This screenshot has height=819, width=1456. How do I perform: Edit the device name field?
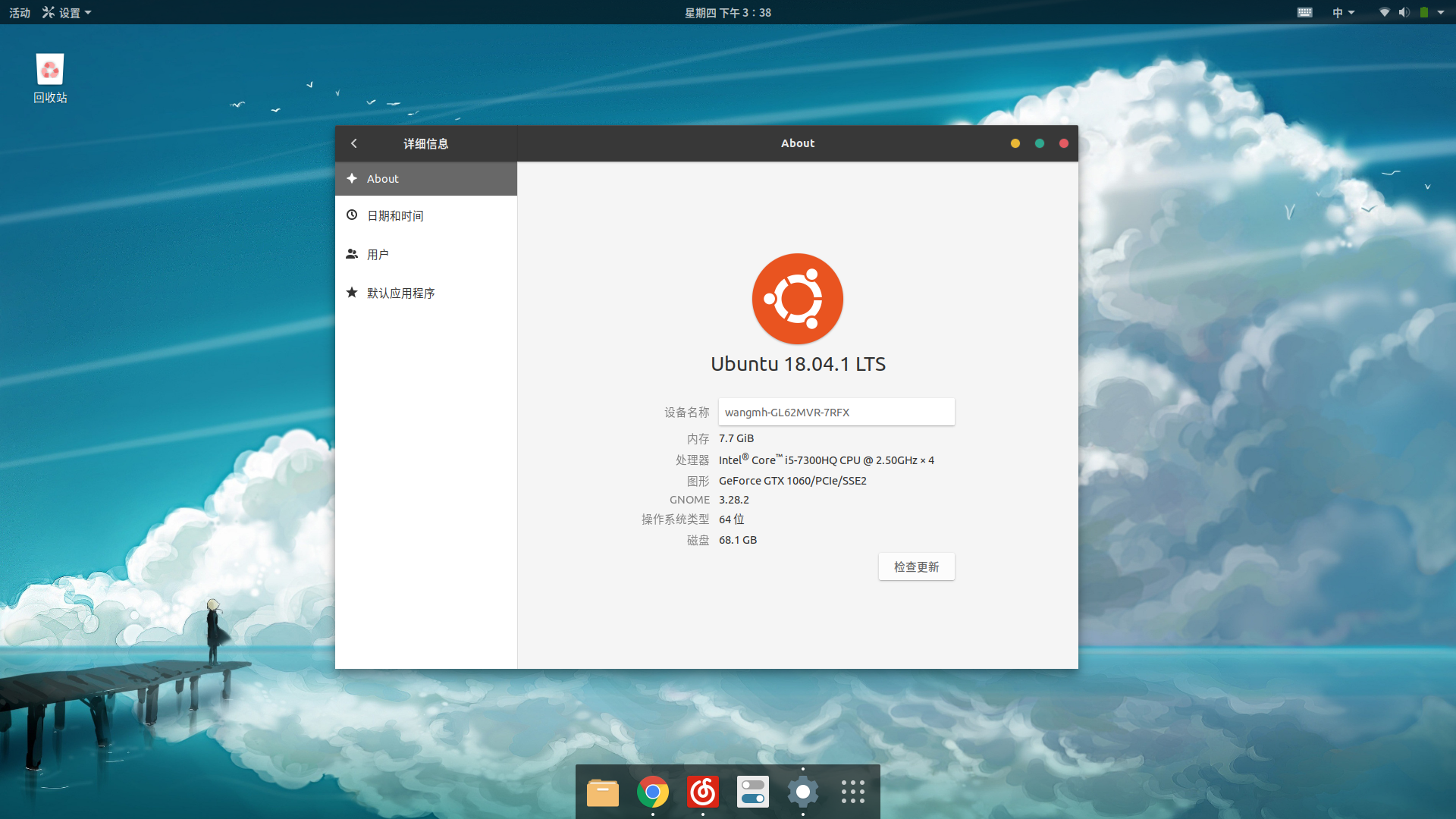coord(836,413)
